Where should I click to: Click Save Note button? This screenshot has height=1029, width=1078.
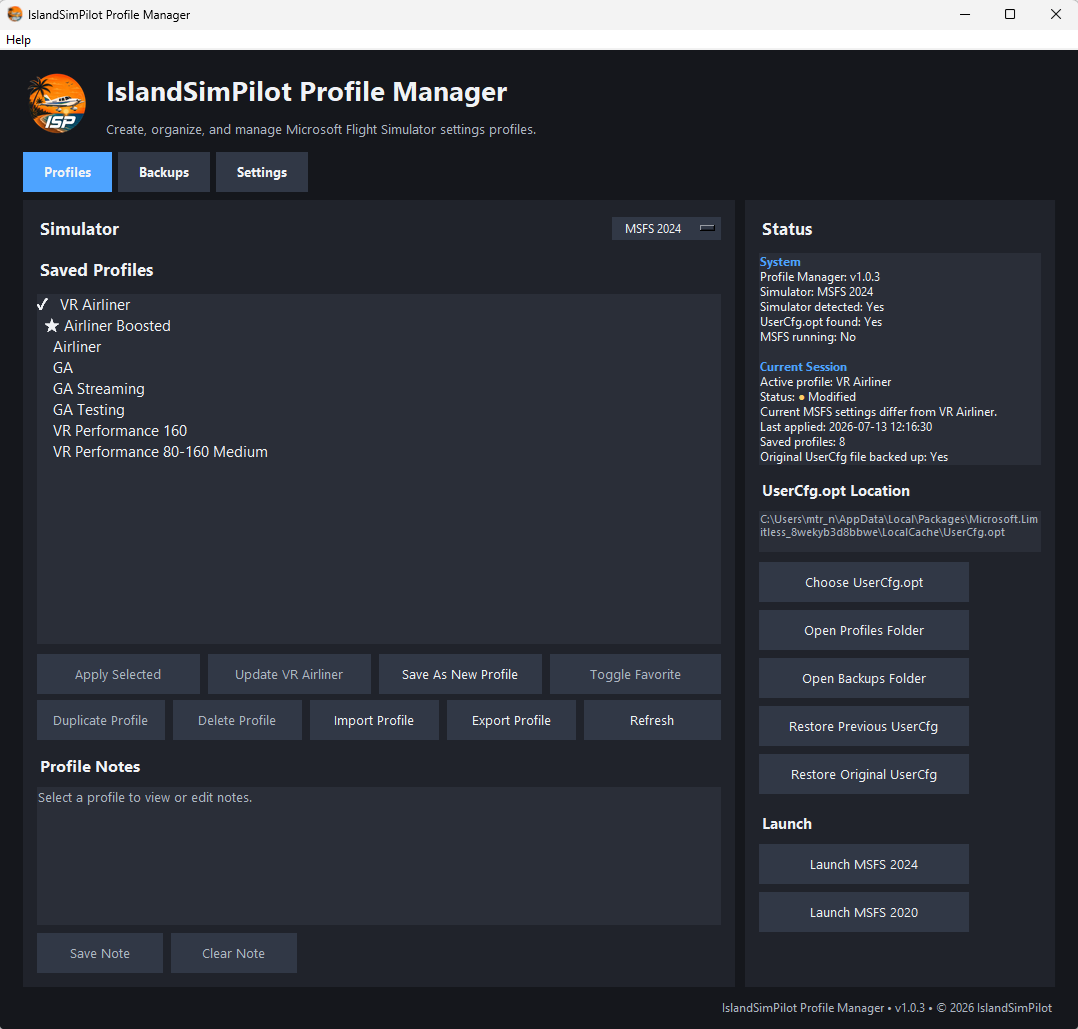tap(100, 953)
